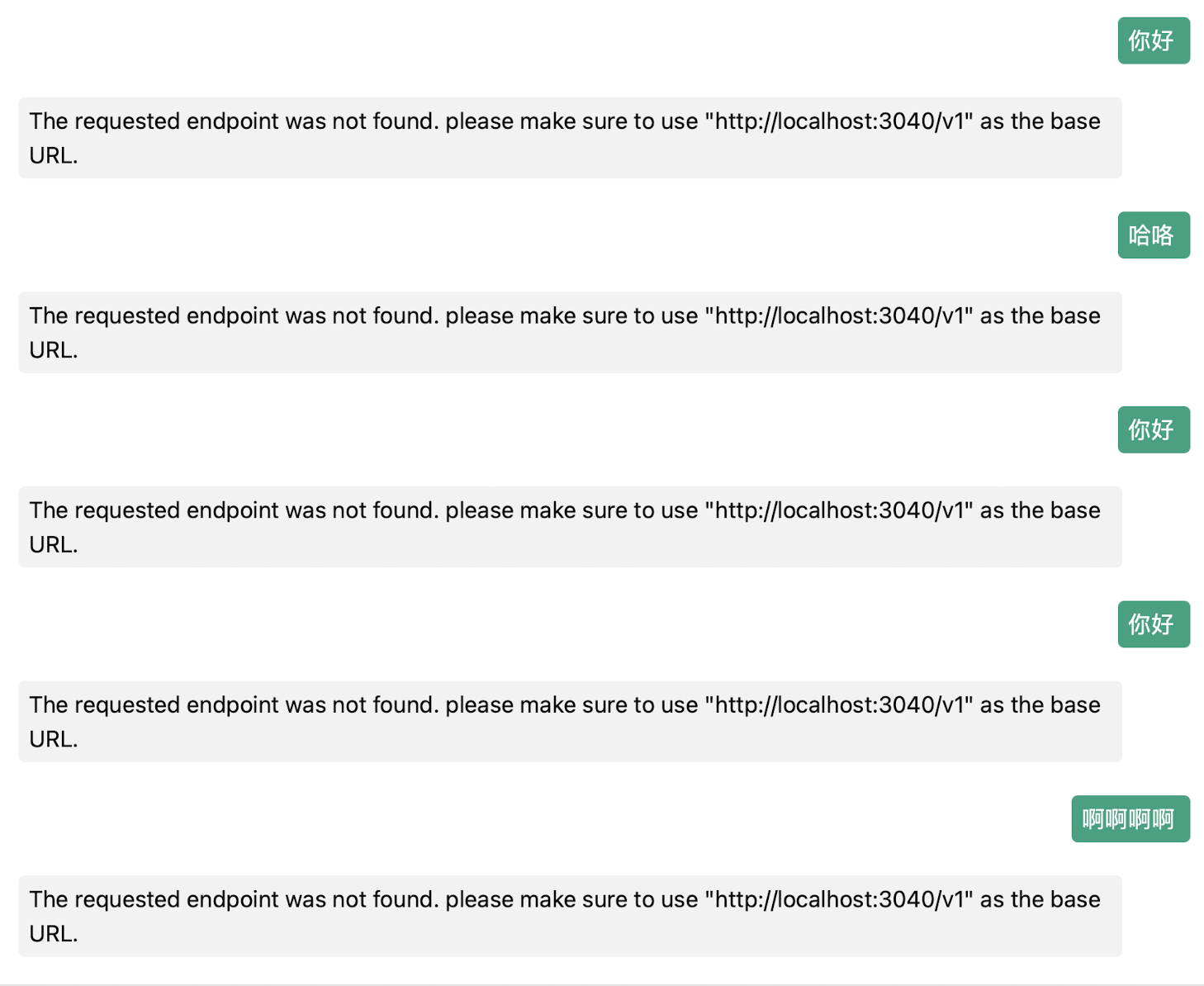Select the error reply below 哈咯
Viewport: 1204px width, 986px height.
click(x=570, y=333)
